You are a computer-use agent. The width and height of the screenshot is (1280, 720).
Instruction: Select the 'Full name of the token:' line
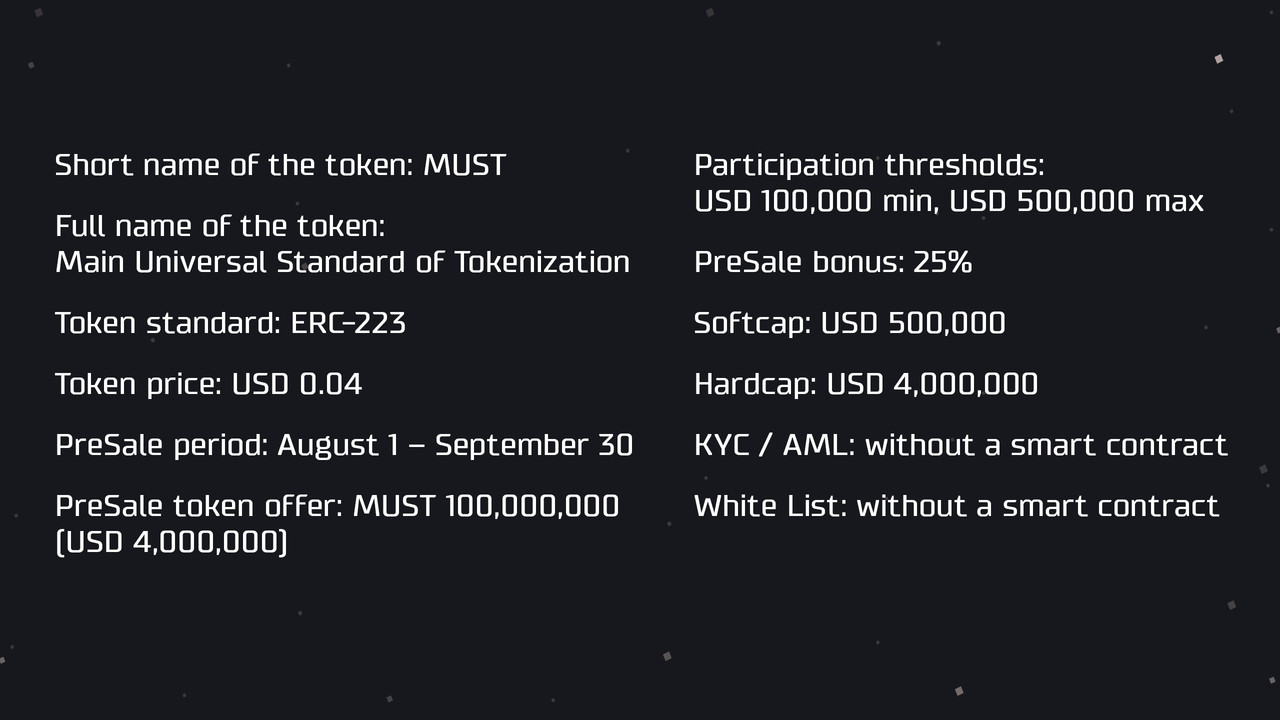point(220,226)
